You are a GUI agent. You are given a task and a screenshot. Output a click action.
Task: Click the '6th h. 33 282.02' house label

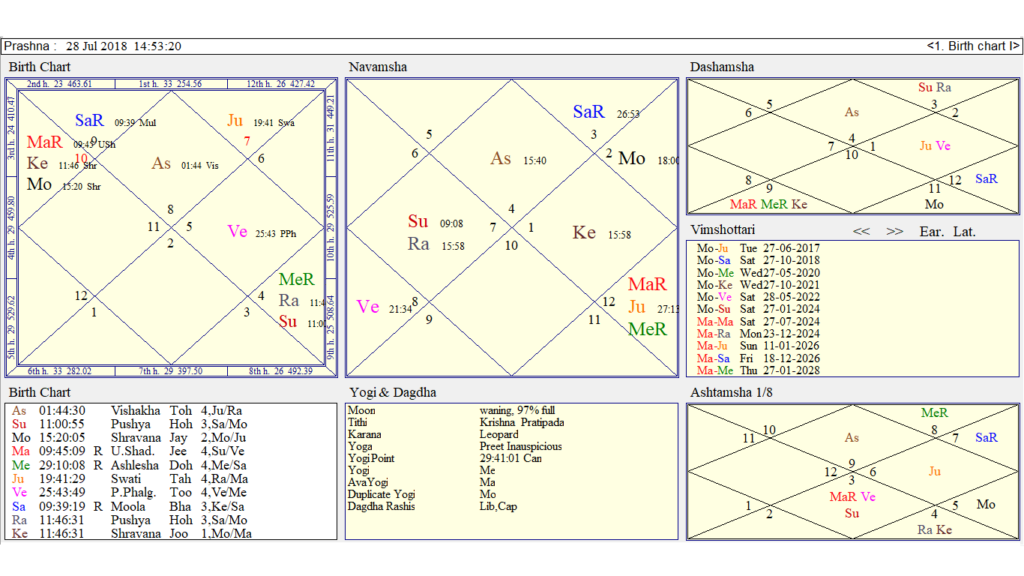tap(59, 372)
